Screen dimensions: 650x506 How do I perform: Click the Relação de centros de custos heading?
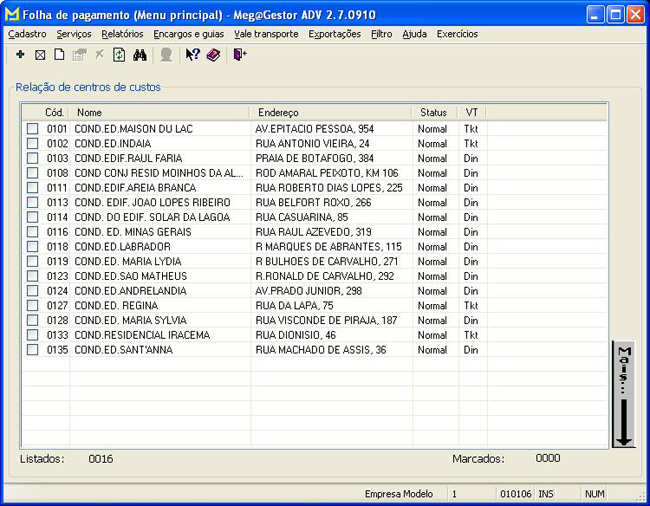(x=88, y=87)
